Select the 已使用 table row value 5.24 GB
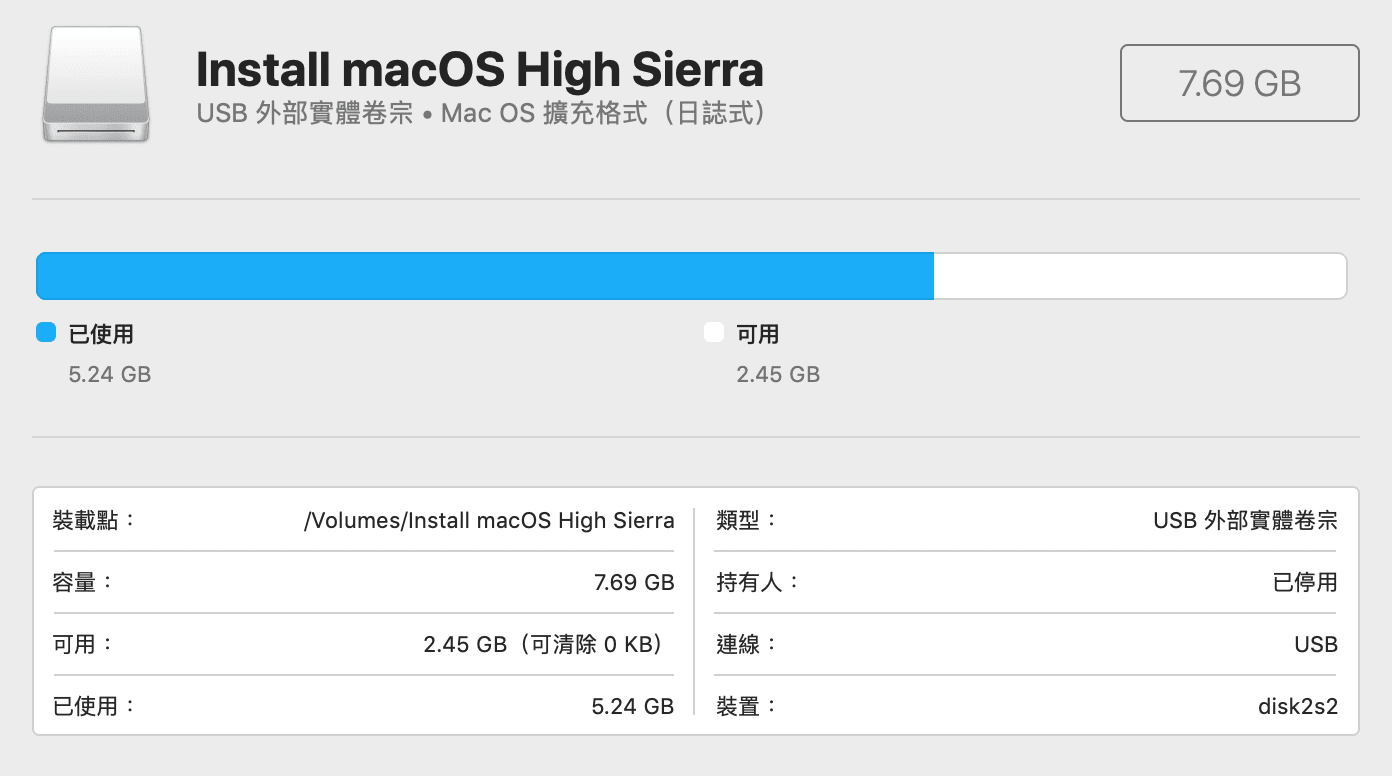The height and width of the screenshot is (776, 1392). point(633,706)
